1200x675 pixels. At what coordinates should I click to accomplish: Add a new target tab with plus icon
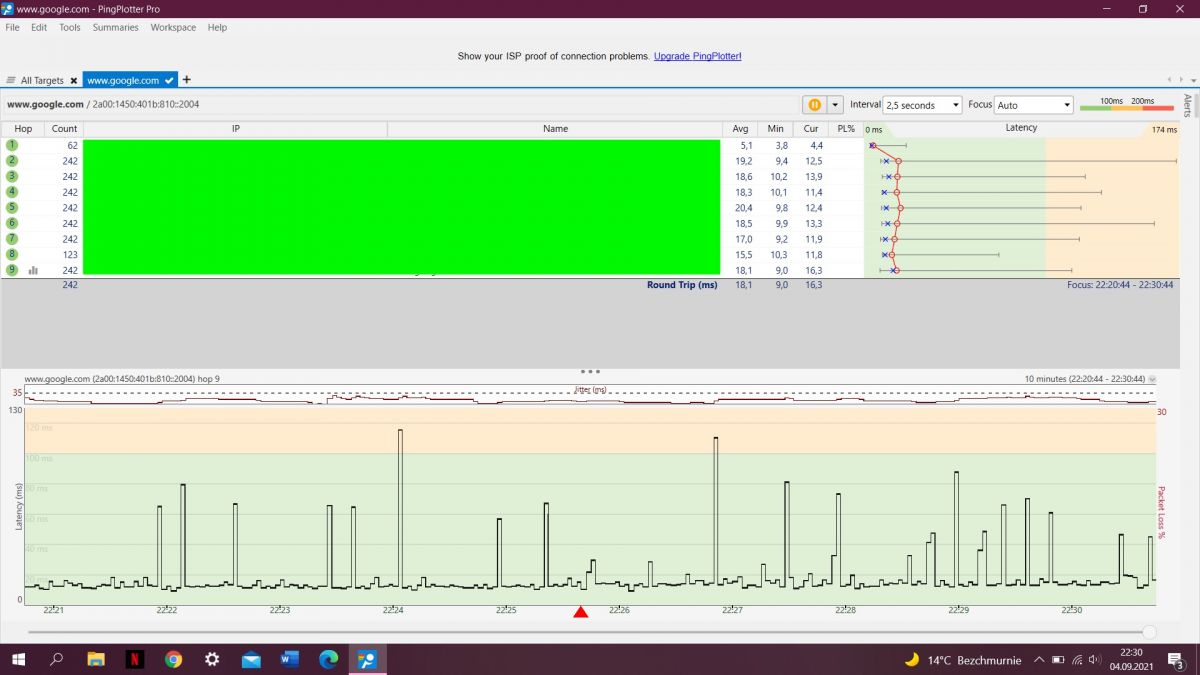(x=187, y=80)
